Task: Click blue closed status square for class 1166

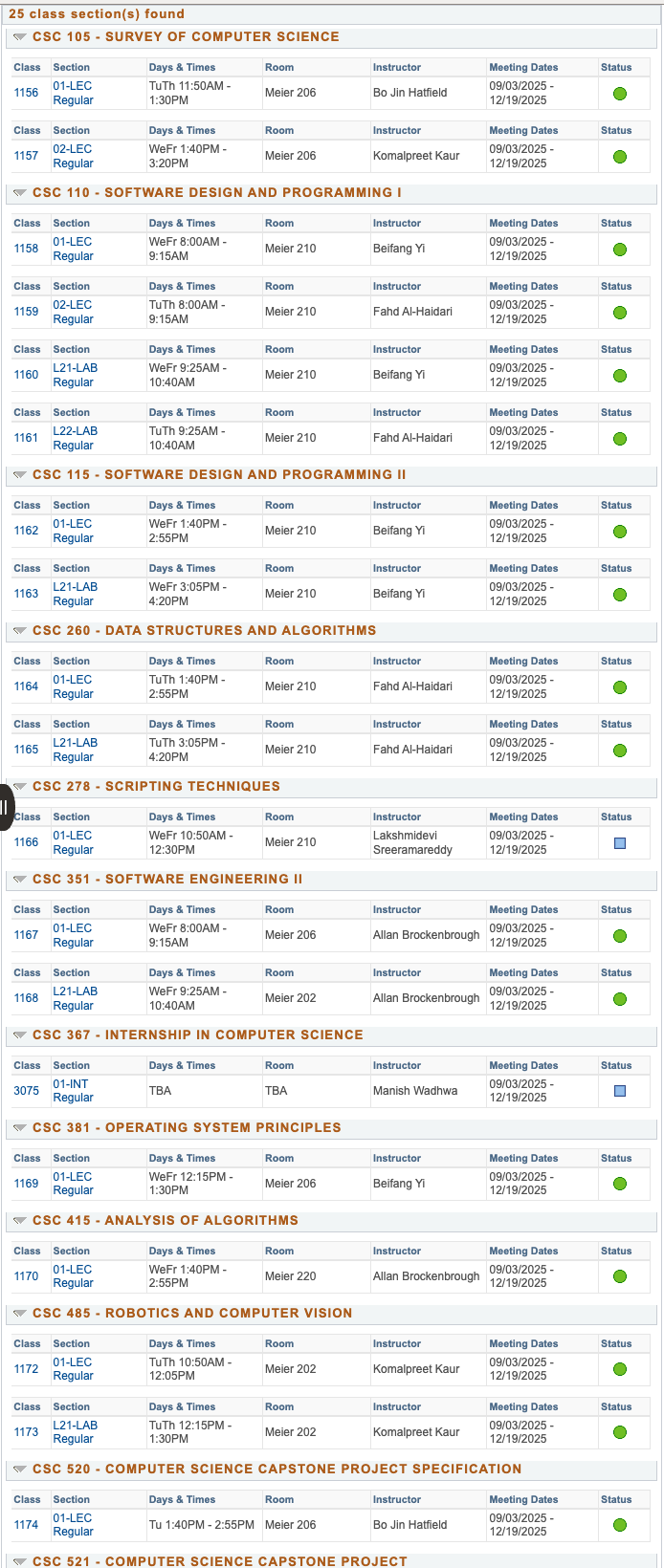Action: pos(620,843)
